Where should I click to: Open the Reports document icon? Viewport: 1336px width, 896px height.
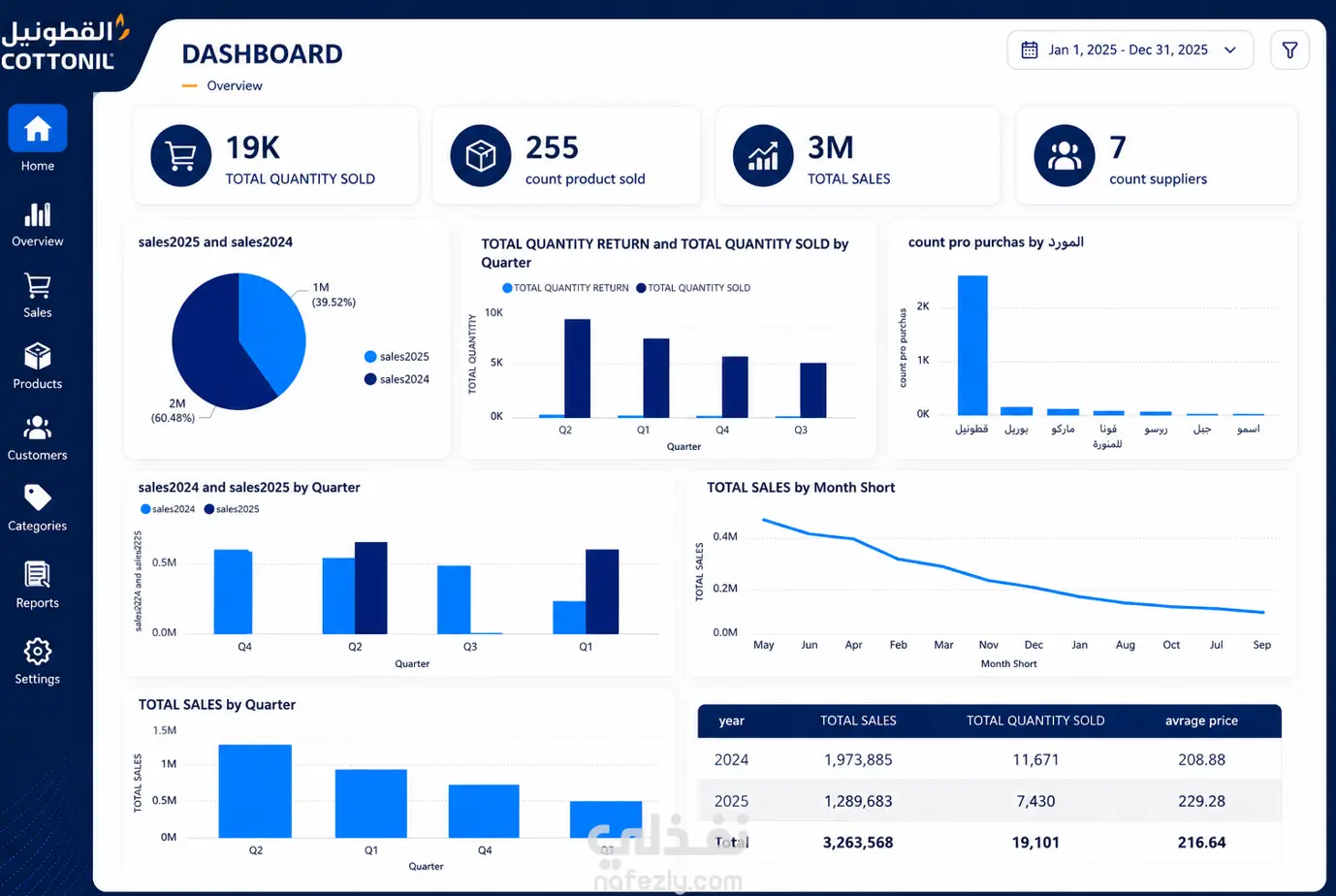(38, 575)
